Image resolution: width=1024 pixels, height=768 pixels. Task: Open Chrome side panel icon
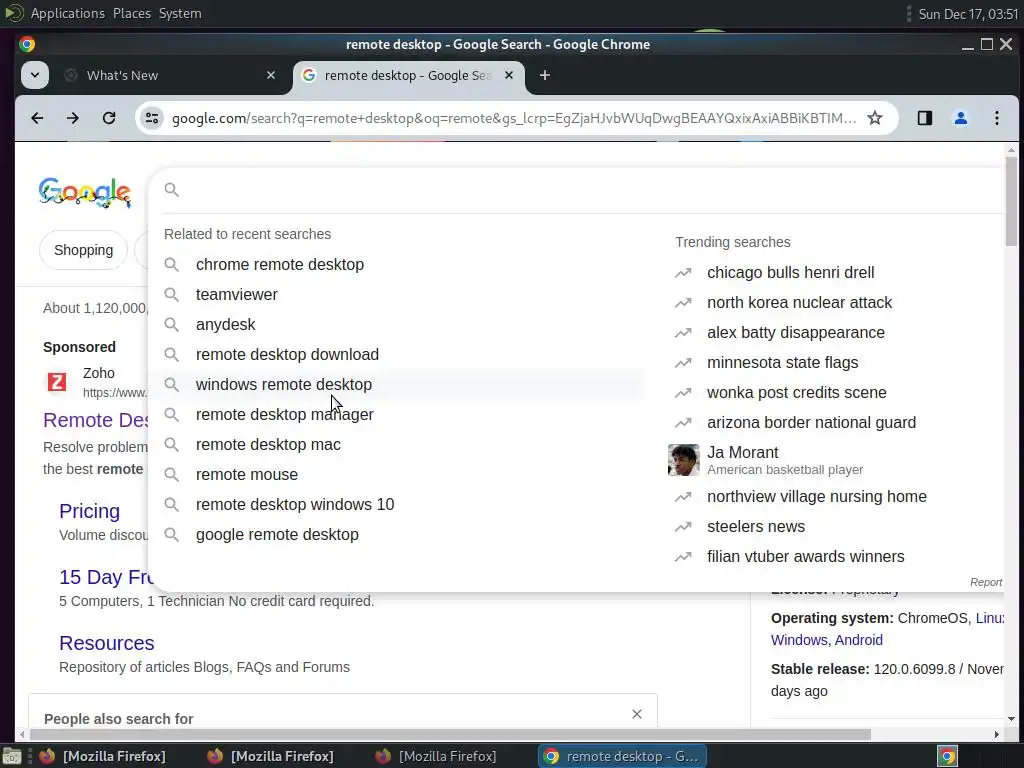925,118
